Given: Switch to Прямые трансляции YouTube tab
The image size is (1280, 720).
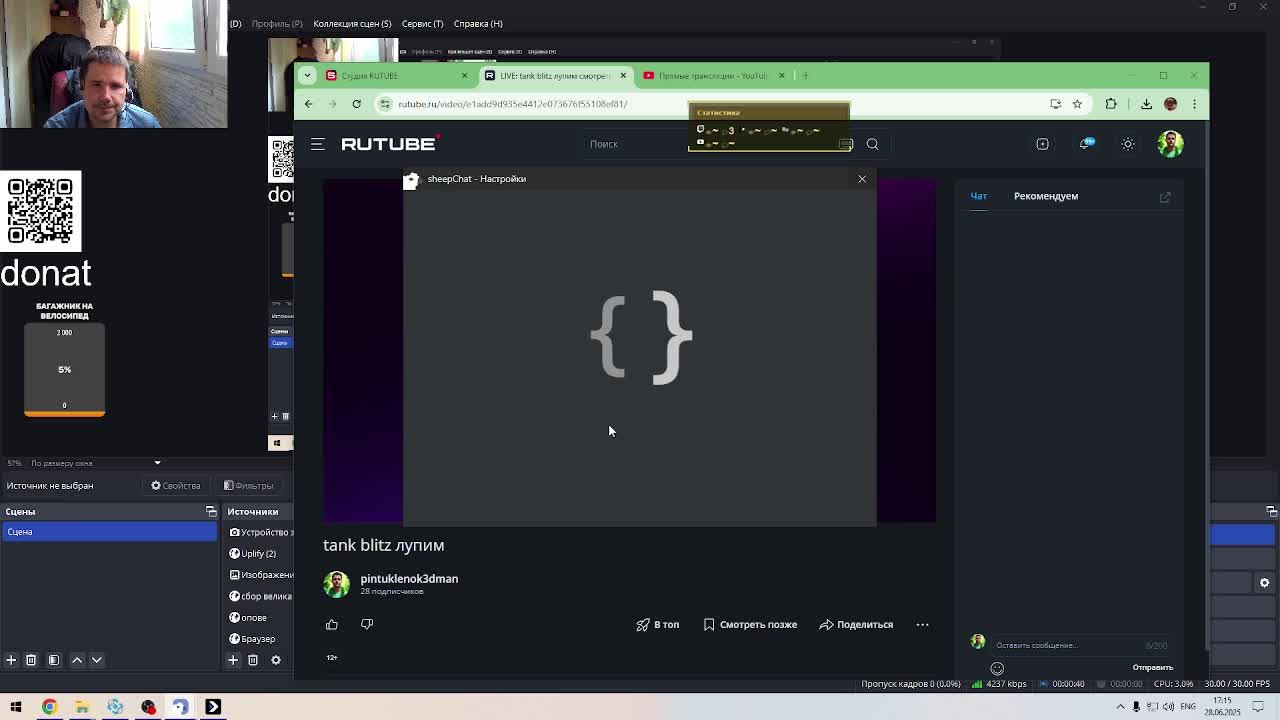Looking at the screenshot, I should pos(714,76).
